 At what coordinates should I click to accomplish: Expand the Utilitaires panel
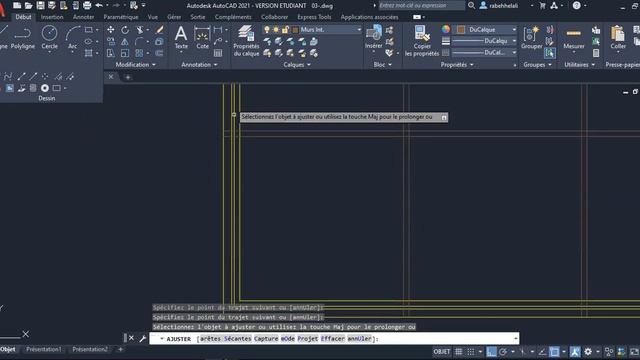click(580, 64)
